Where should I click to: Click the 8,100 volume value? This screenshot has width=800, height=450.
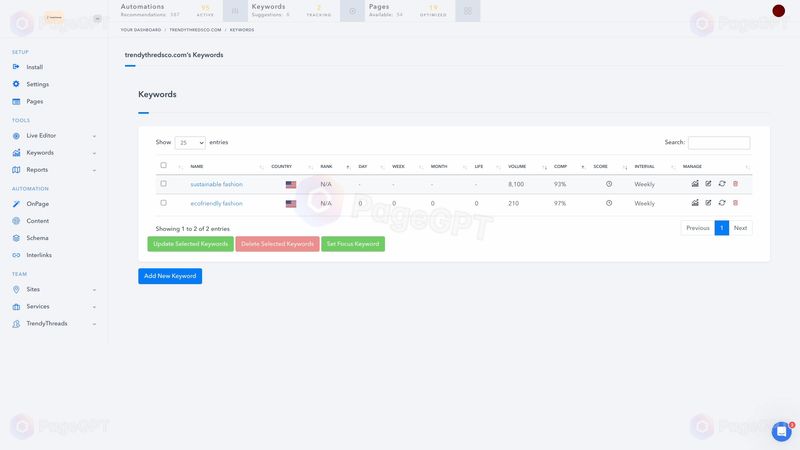tap(516, 184)
